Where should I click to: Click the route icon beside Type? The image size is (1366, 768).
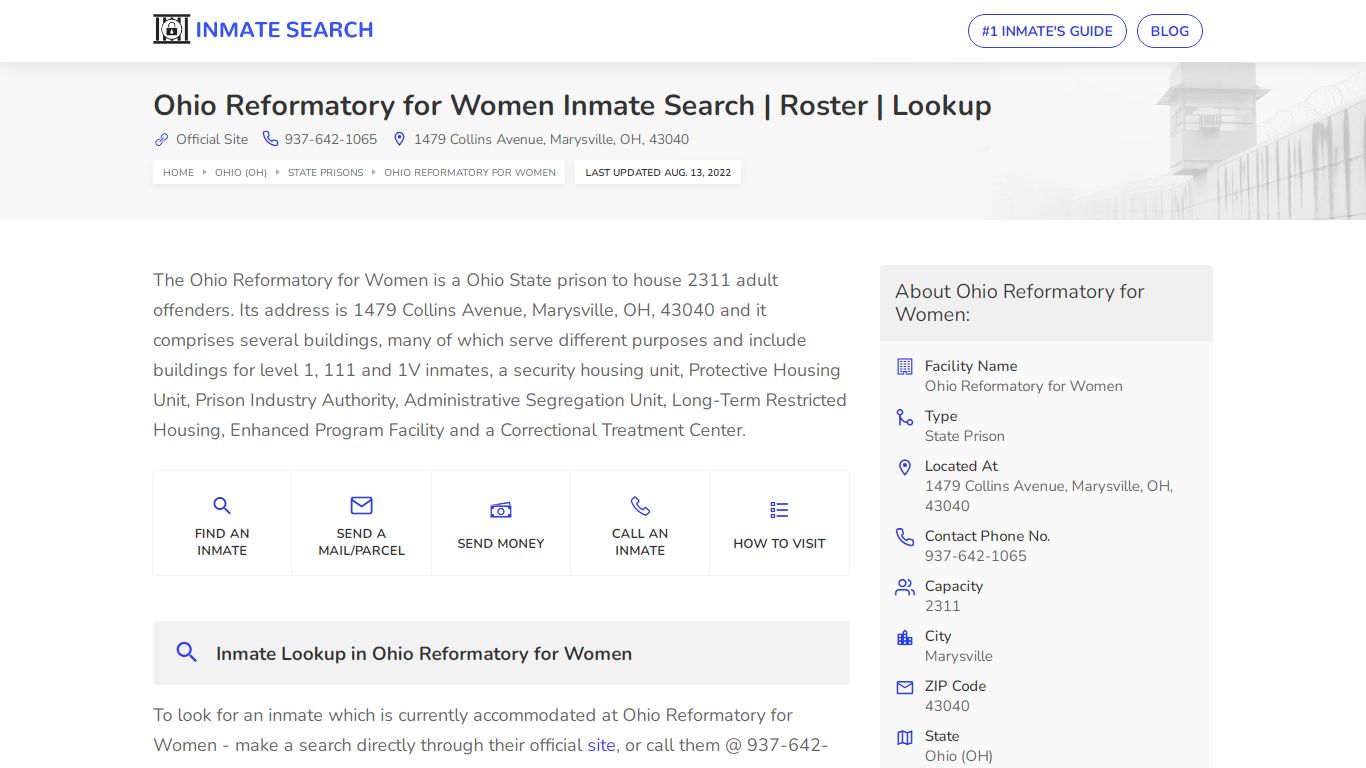tap(905, 417)
